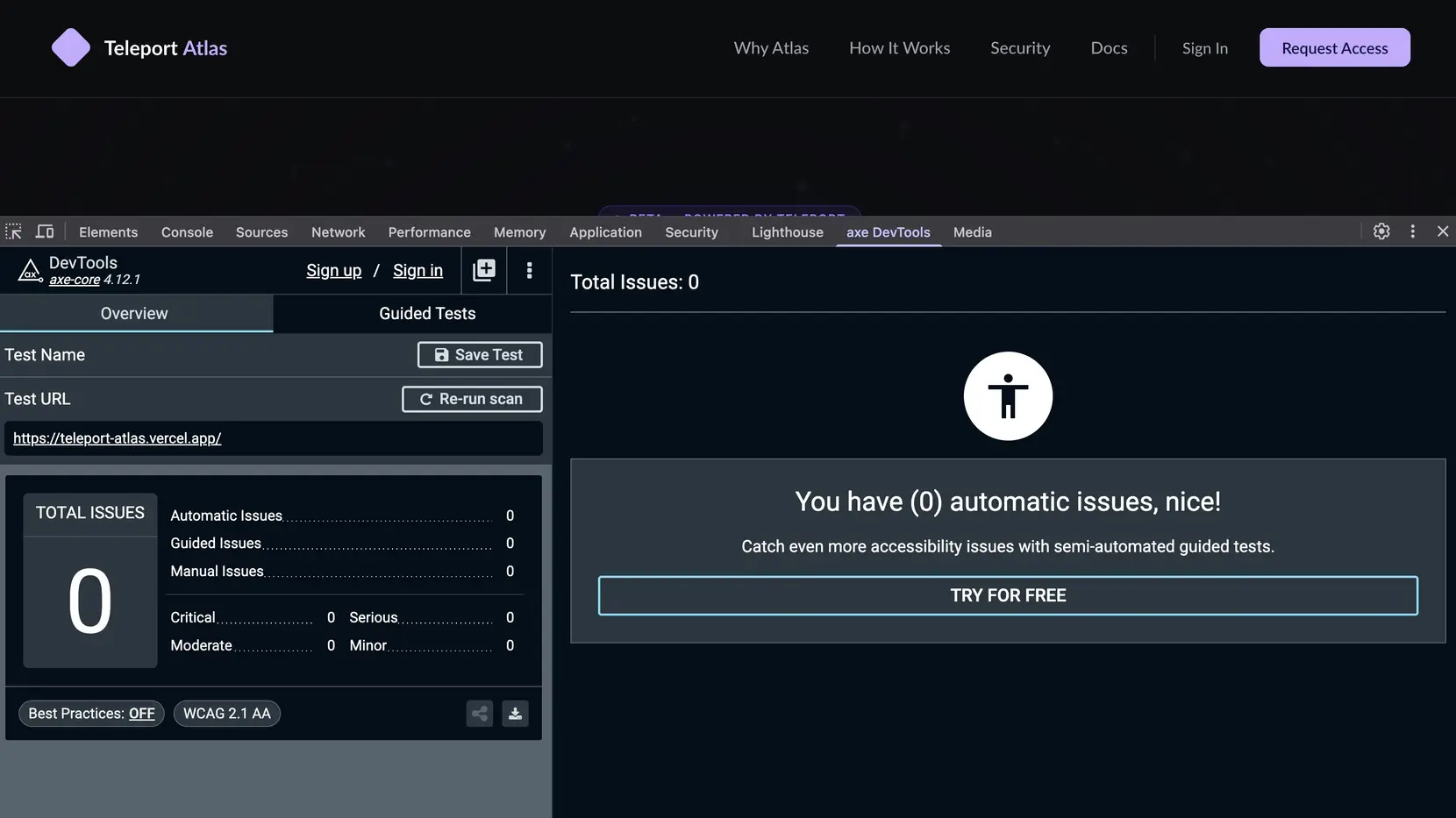This screenshot has height=818, width=1456.
Task: Select the inspect element picker icon
Action: (13, 231)
